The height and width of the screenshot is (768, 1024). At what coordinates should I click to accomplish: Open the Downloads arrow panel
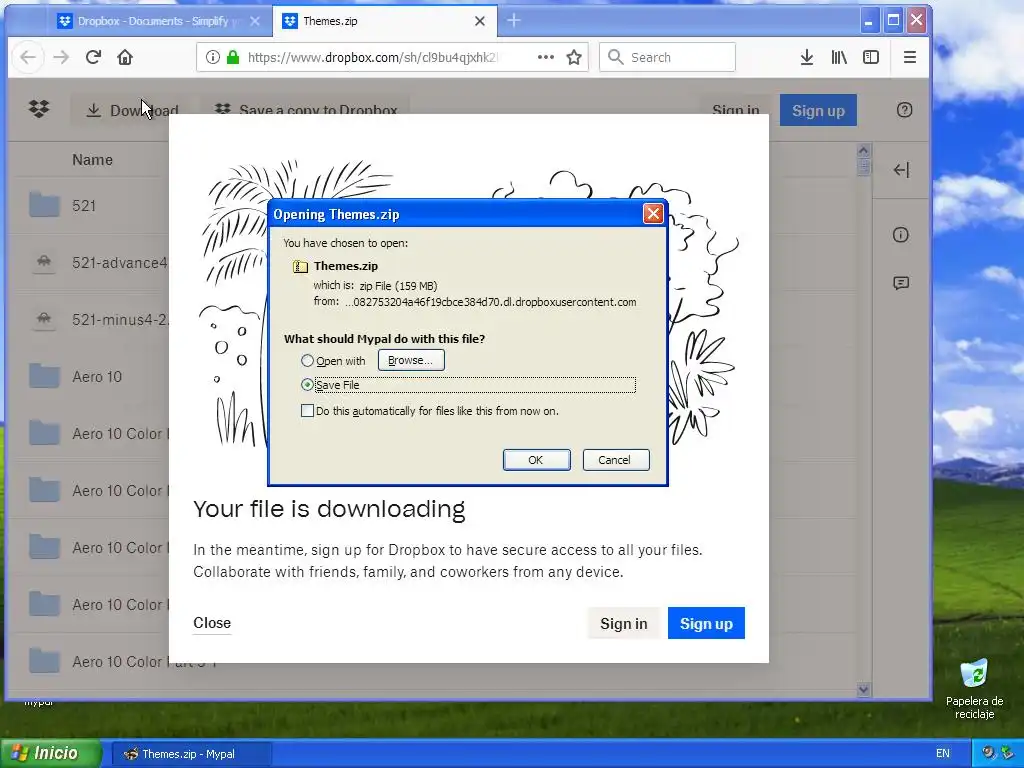tap(807, 57)
